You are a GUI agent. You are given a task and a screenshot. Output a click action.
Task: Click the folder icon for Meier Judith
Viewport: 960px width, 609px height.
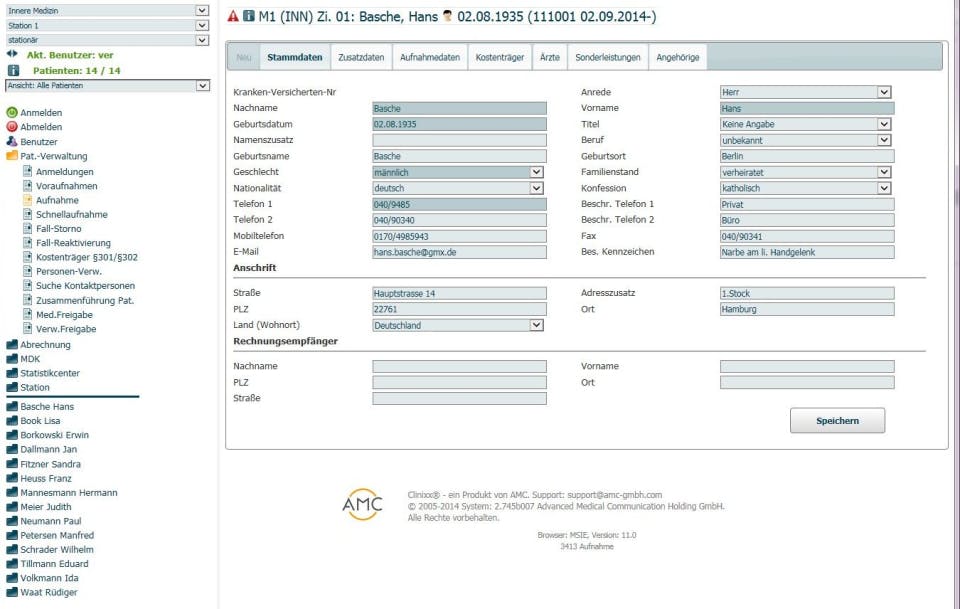tap(12, 506)
